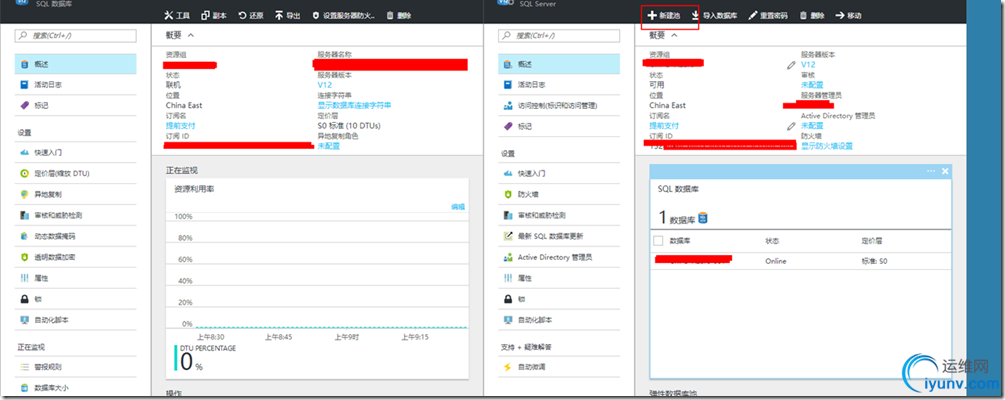Image resolution: width=1005 pixels, height=400 pixels.
Task: Open 标记 in SQL database menu
Action: tap(76, 105)
